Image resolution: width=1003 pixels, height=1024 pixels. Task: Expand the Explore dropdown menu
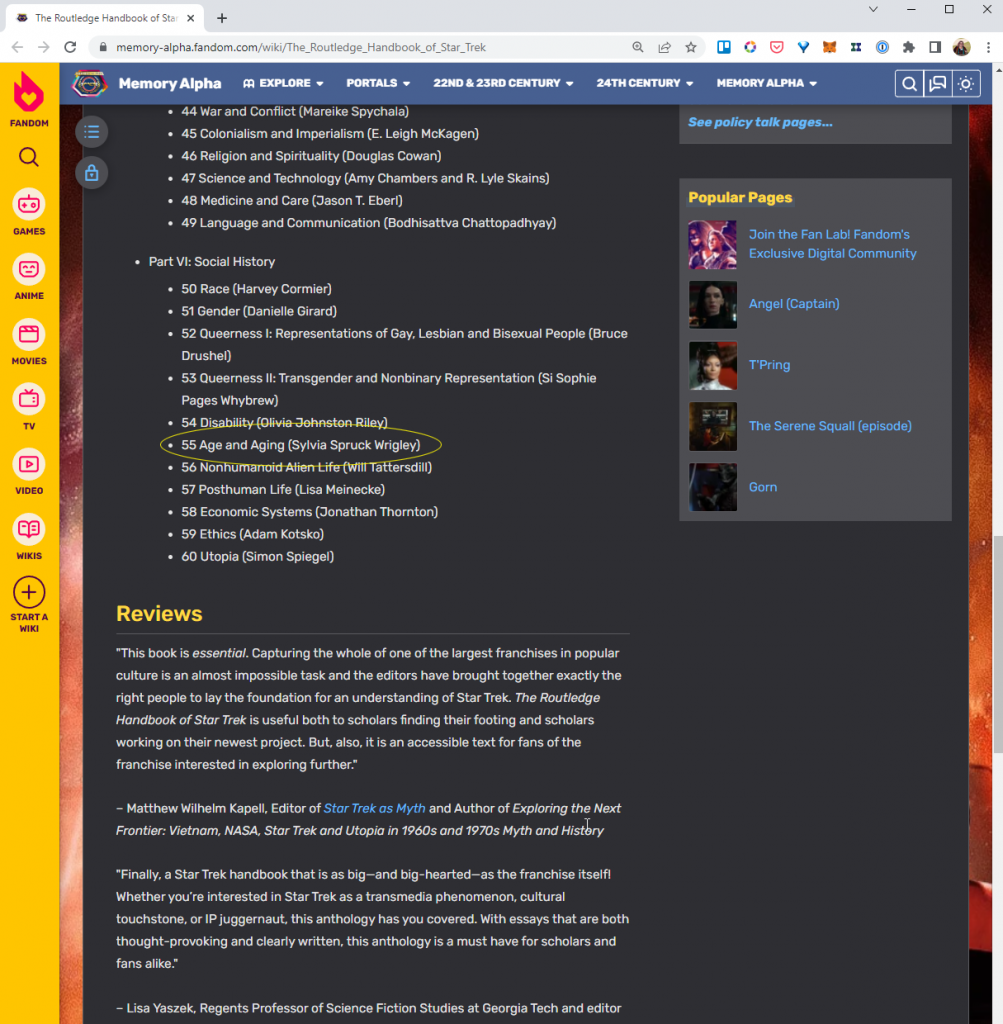283,83
